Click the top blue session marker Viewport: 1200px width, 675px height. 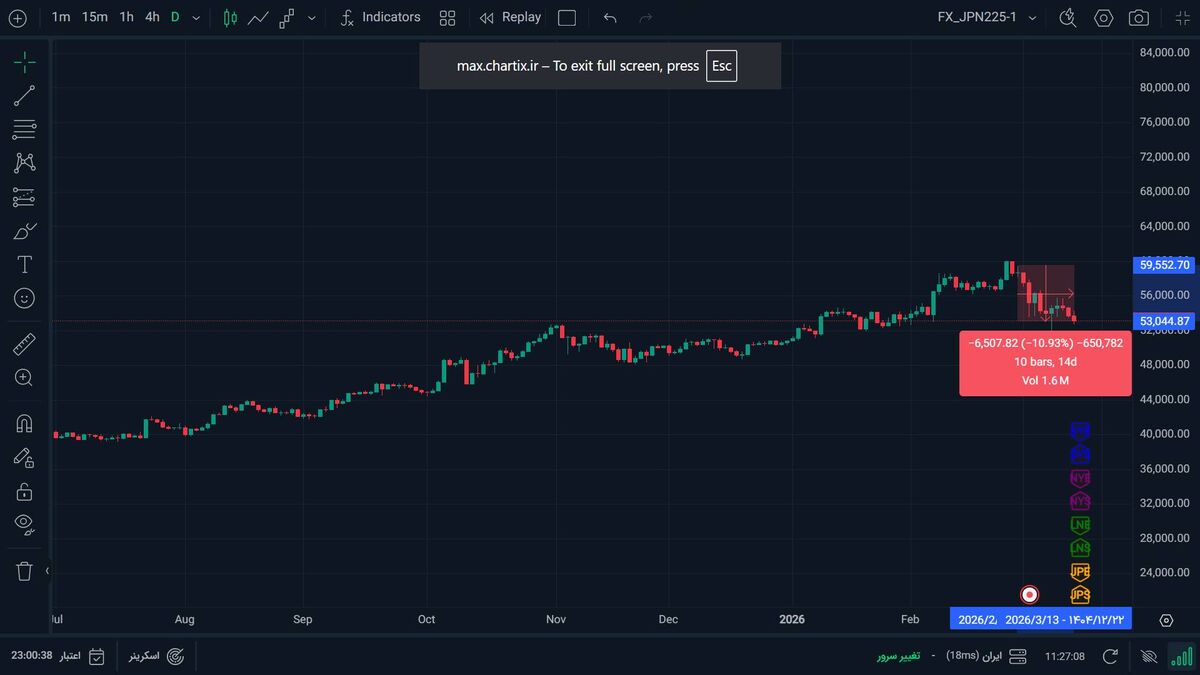[1080, 431]
